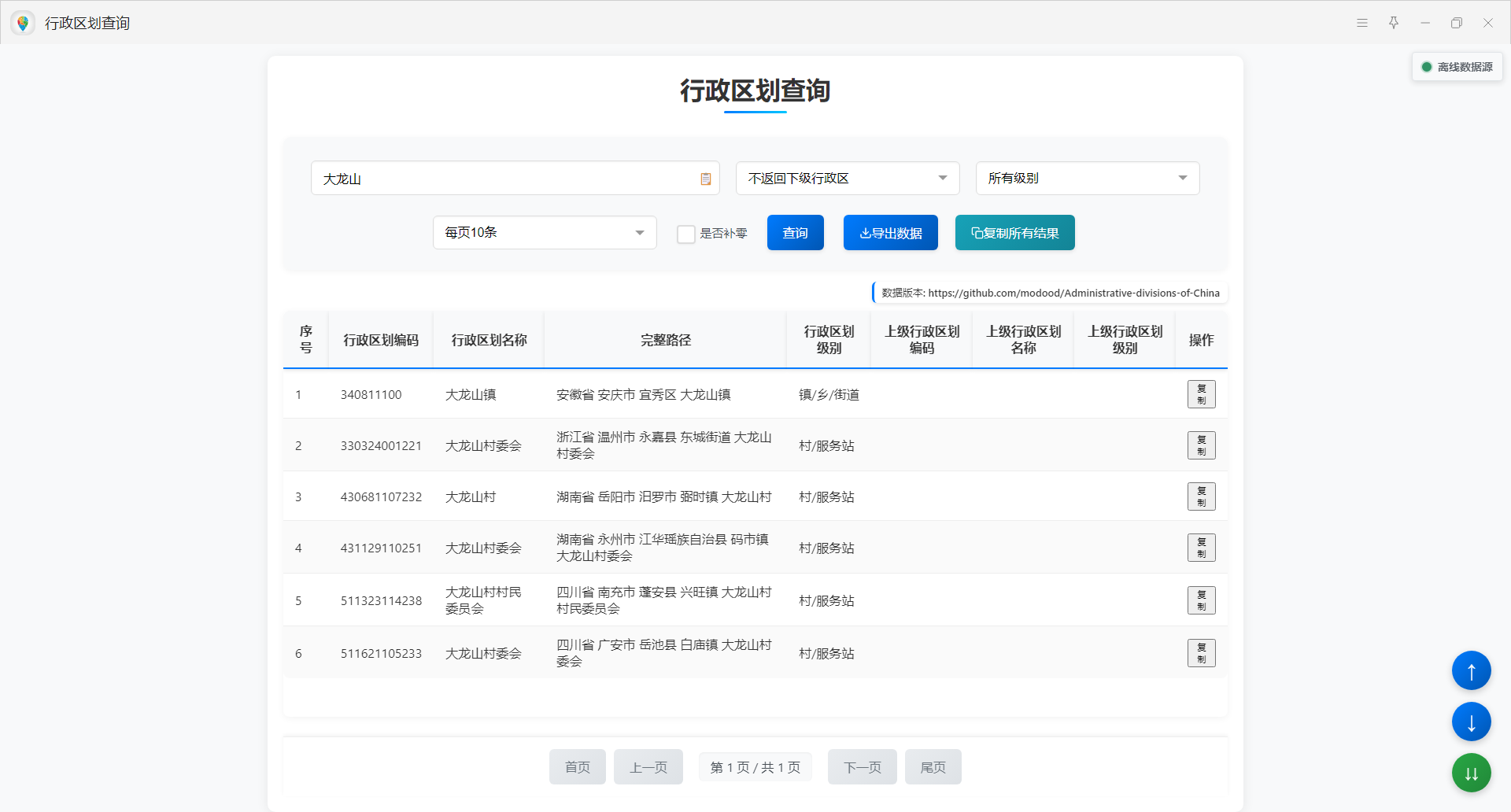Click the 上级行政区划级别 column header
Viewport: 1511px width, 812px height.
coord(1125,340)
